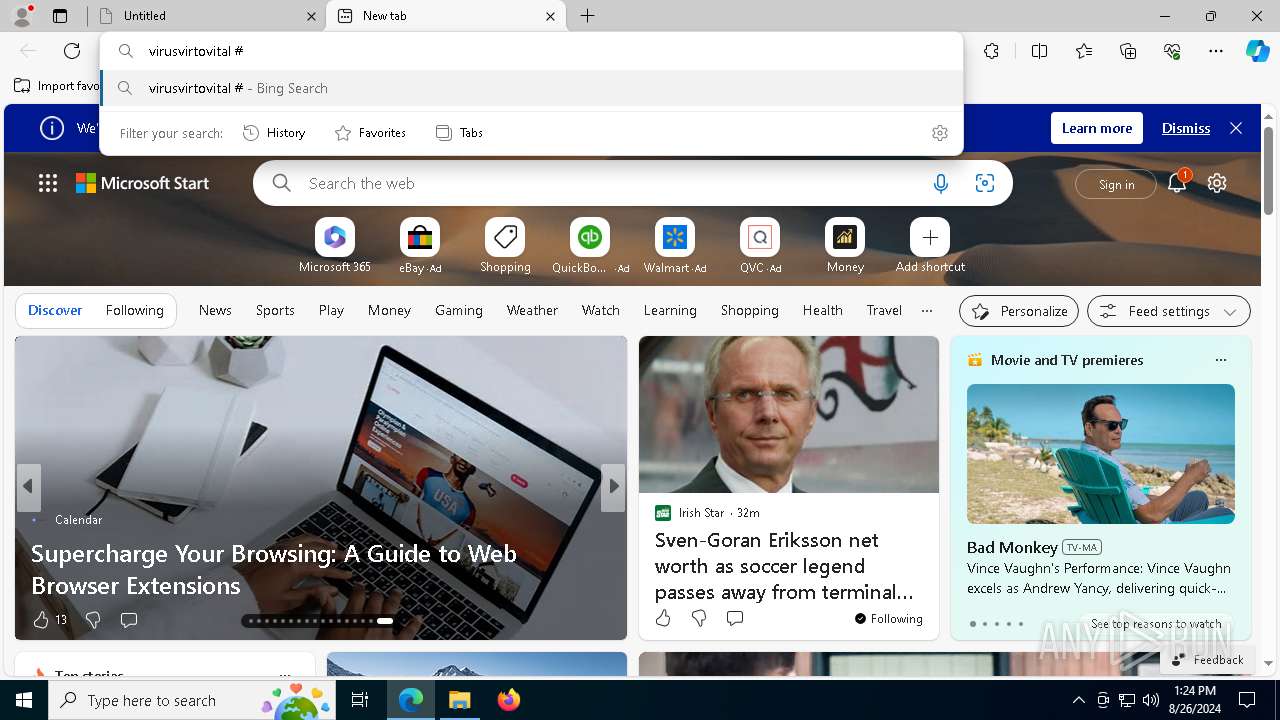Click the Search the web field
Viewport: 1280px width, 720px height.
633,183
